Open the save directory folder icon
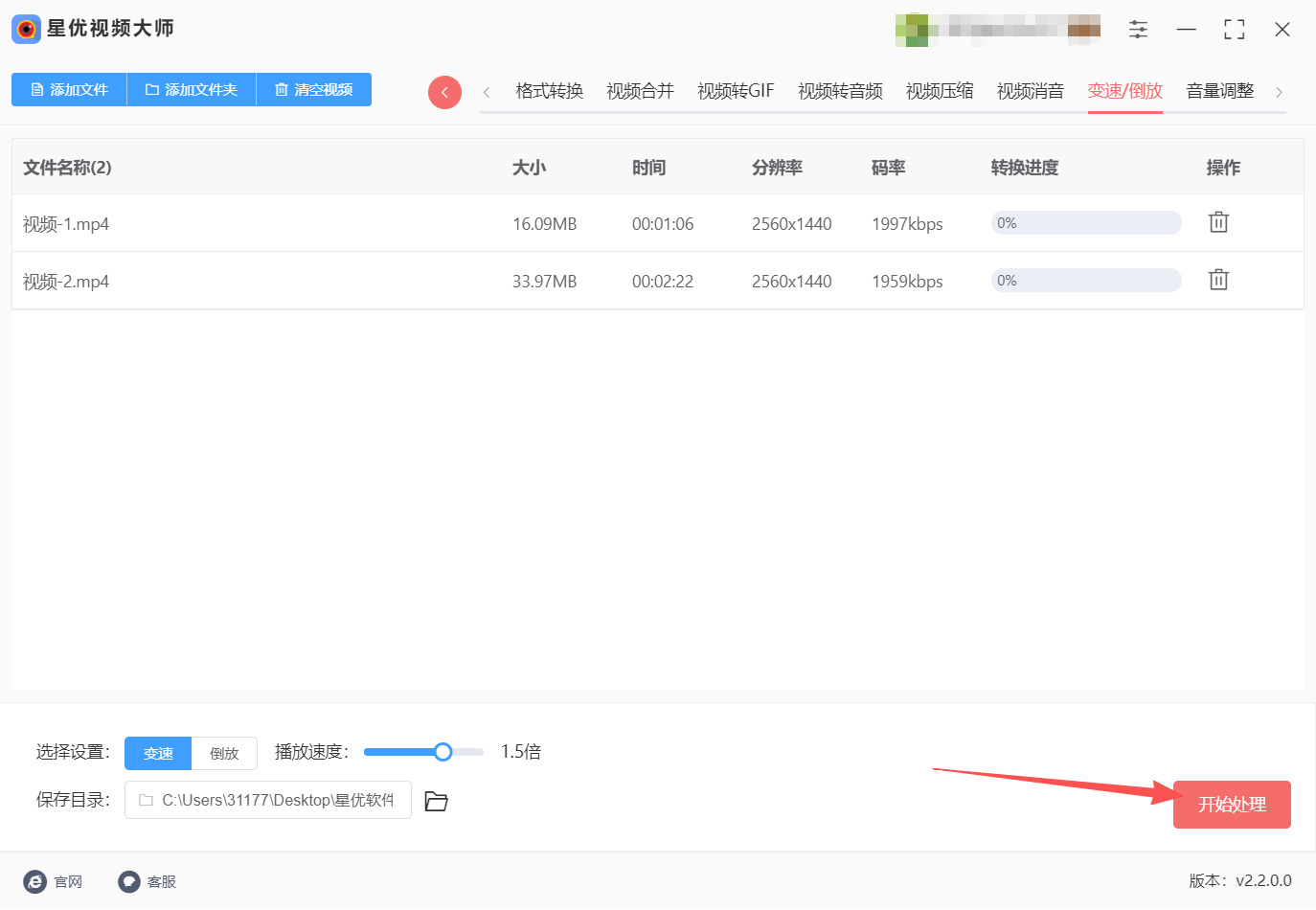This screenshot has height=910, width=1316. click(x=436, y=801)
